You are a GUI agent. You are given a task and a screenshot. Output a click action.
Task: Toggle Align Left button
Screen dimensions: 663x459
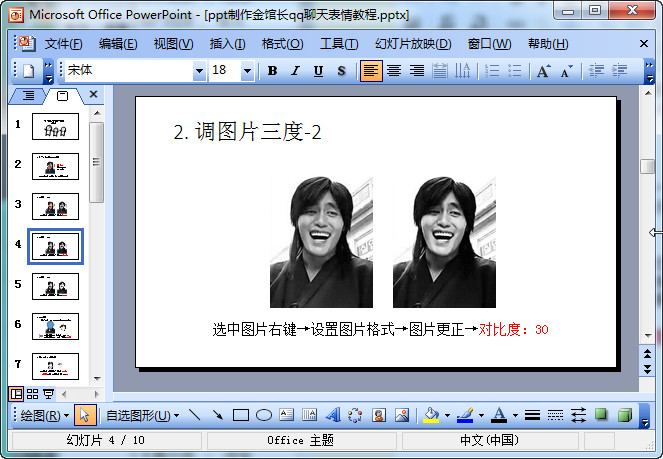click(371, 71)
